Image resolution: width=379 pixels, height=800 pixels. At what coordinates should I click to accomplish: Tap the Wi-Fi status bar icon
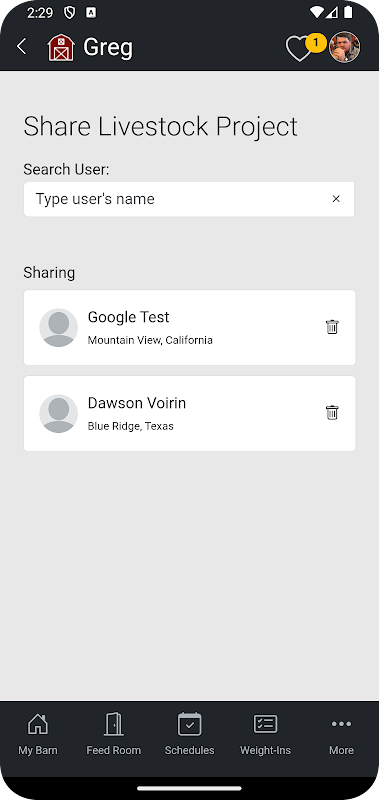(317, 12)
